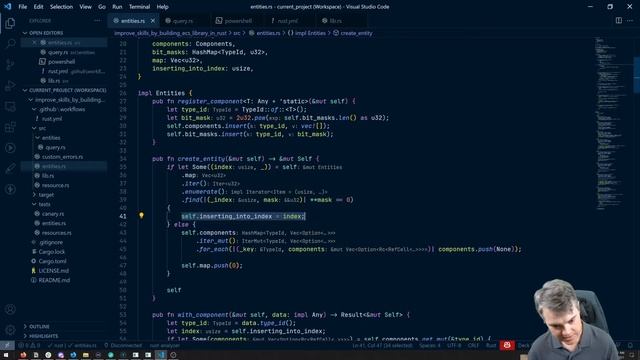Expand the Outline section

(39, 327)
